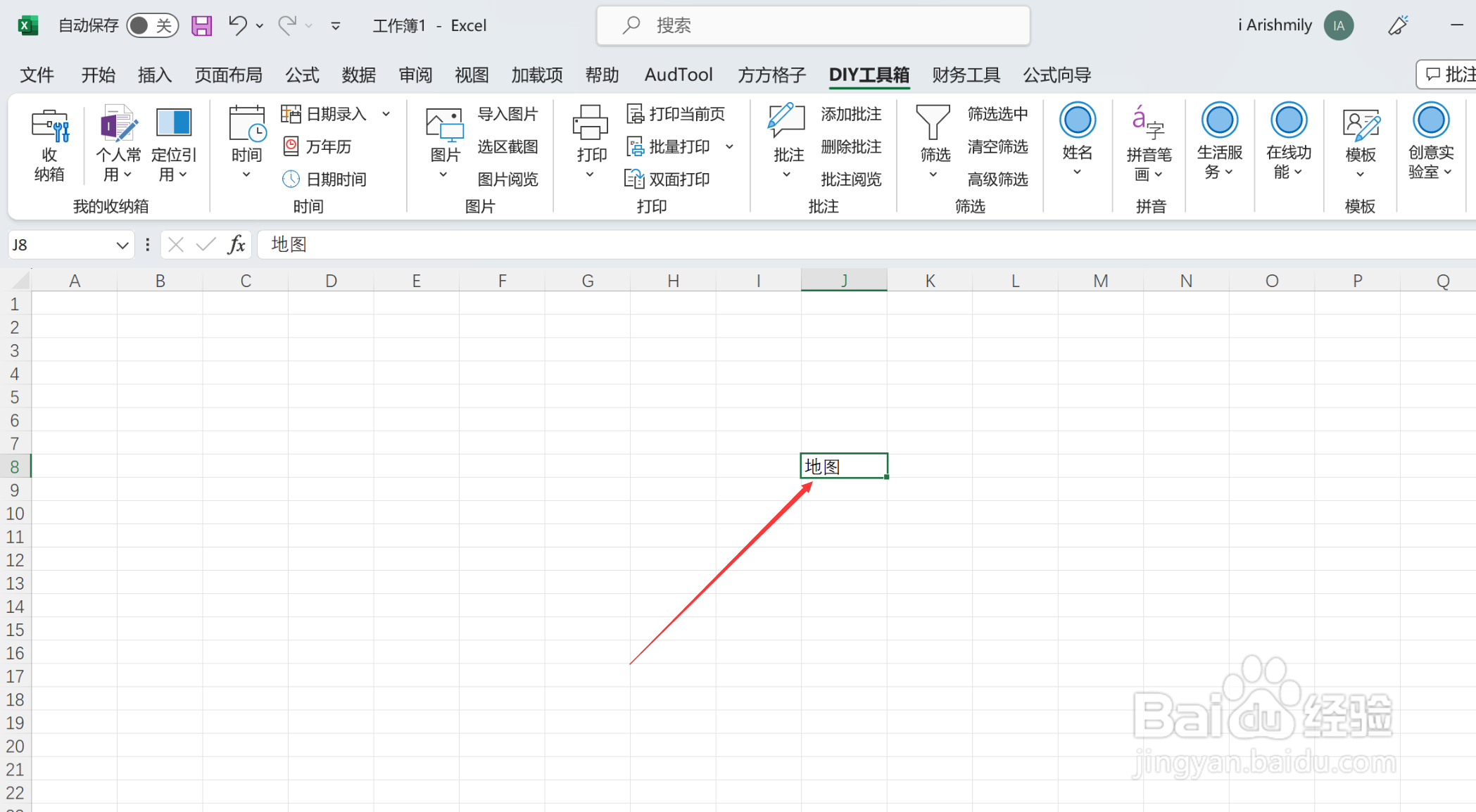Click 高级筛选

tap(997, 179)
